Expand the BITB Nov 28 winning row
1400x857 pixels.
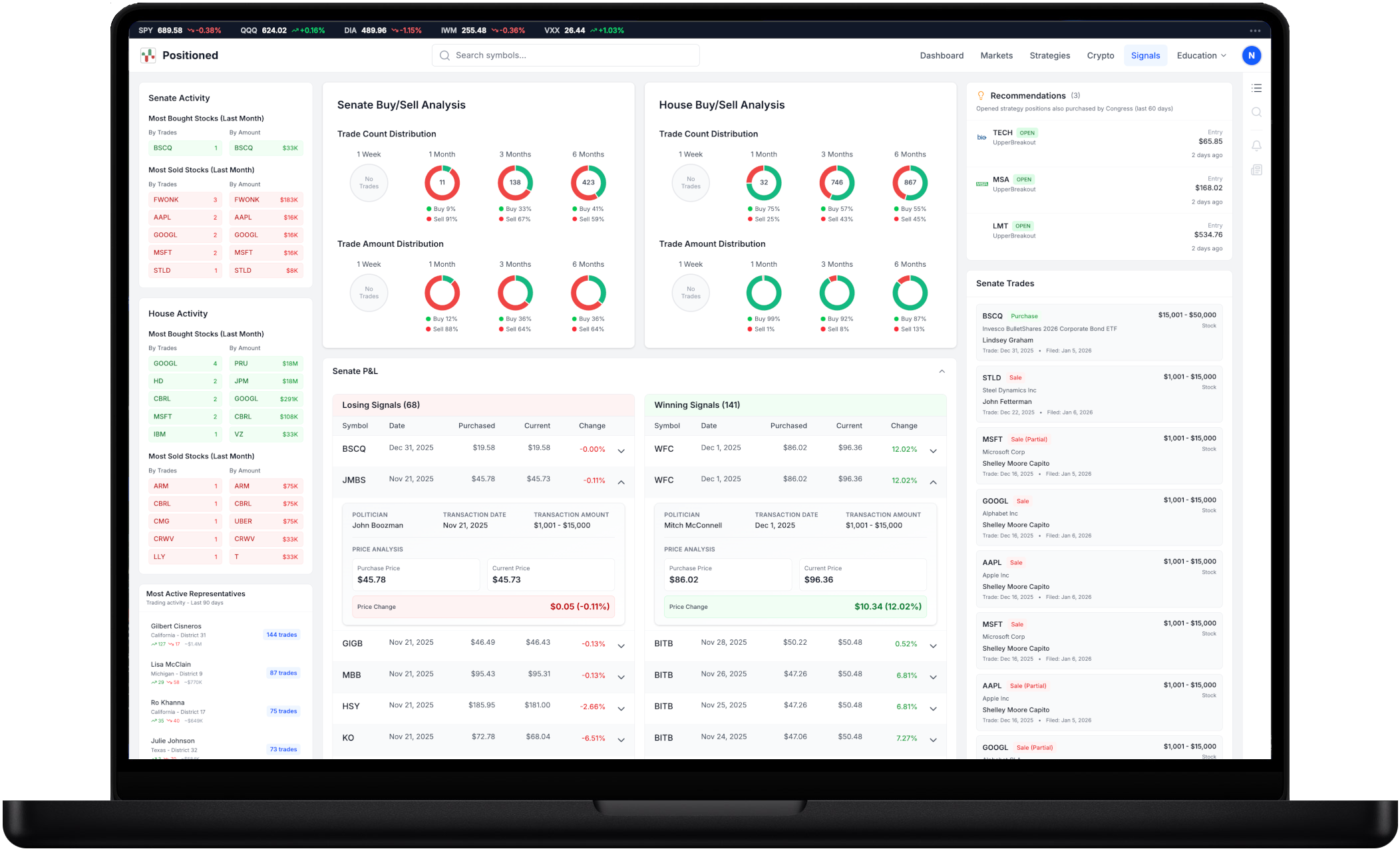tap(933, 646)
